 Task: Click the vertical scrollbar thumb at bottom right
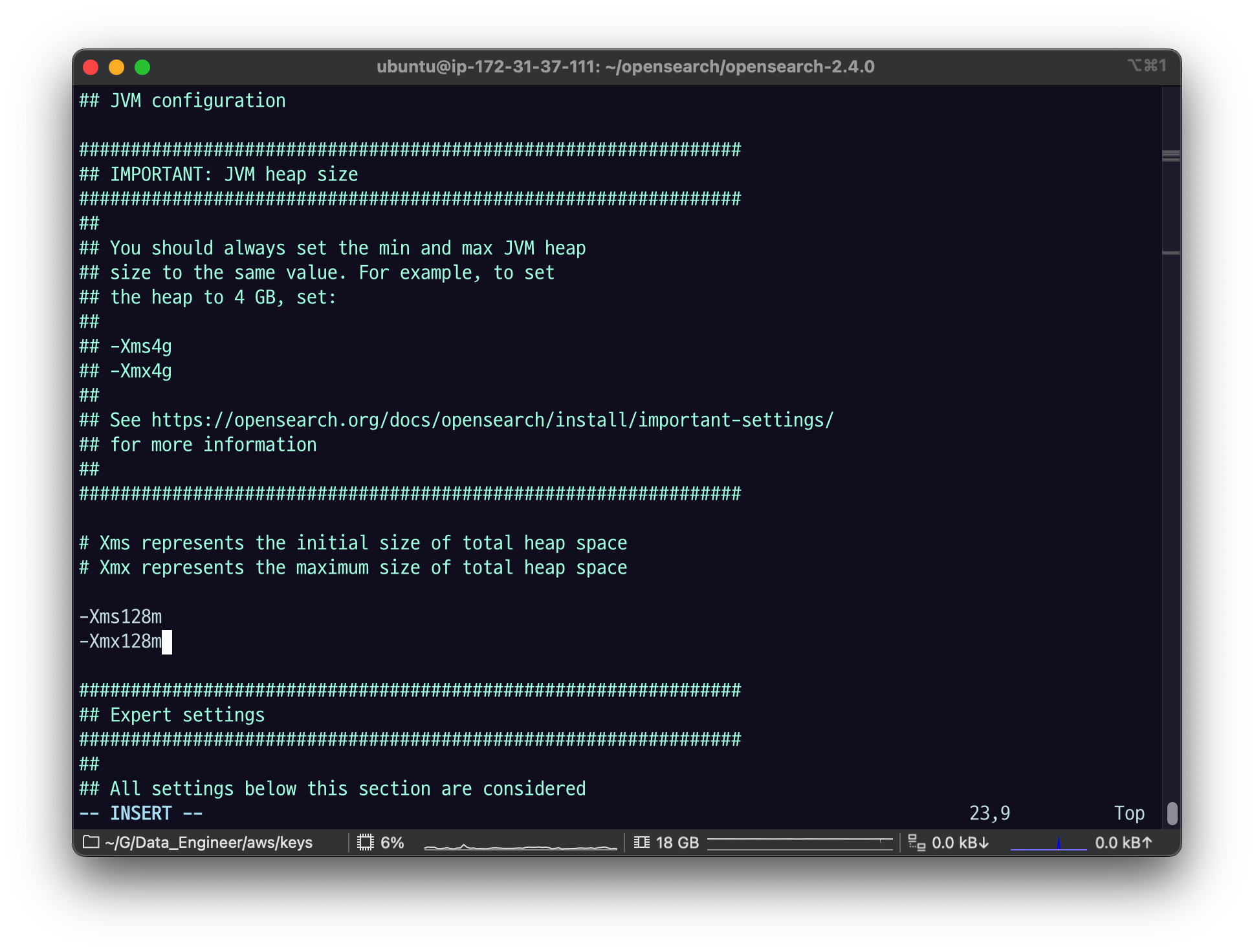click(1172, 813)
